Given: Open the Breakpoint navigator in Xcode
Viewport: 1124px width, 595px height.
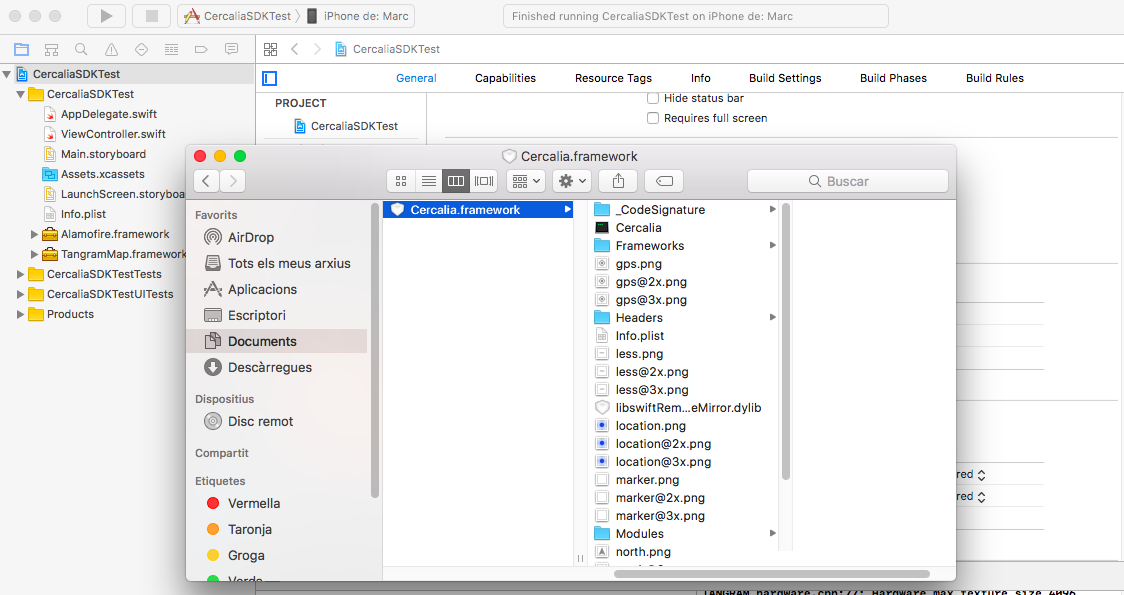Looking at the screenshot, I should tap(201, 49).
